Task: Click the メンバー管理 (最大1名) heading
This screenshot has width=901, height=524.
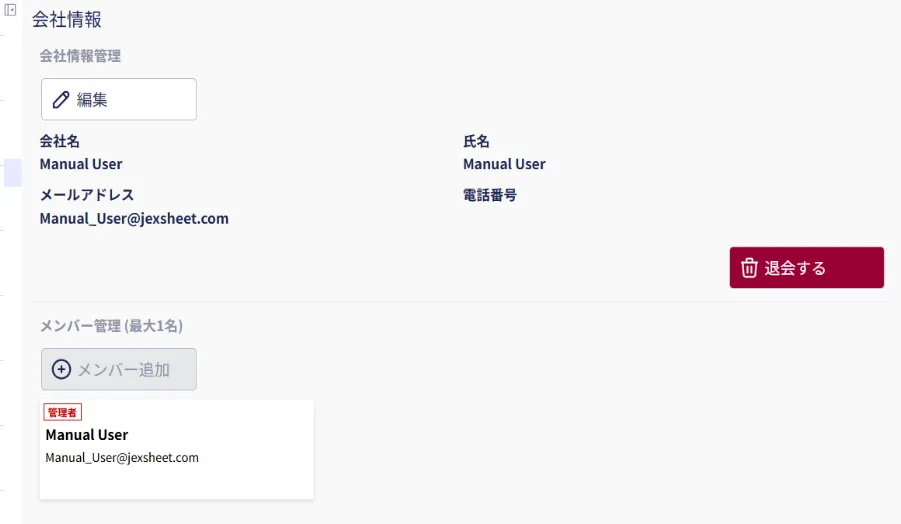Action: point(111,326)
